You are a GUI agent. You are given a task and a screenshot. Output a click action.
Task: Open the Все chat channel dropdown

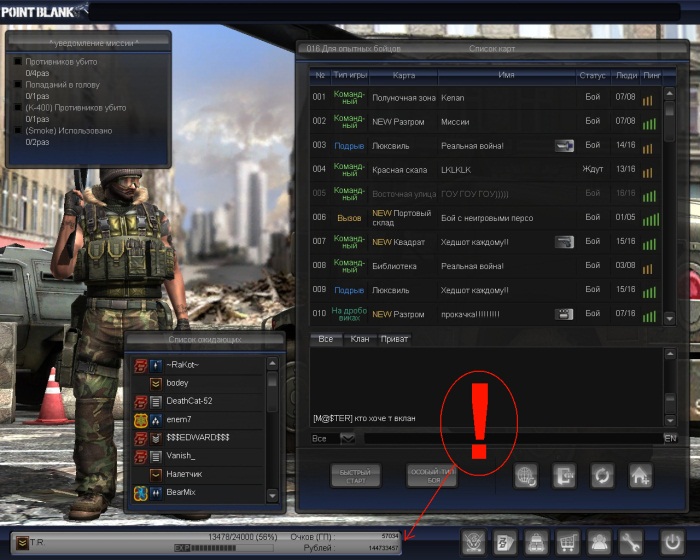click(347, 439)
